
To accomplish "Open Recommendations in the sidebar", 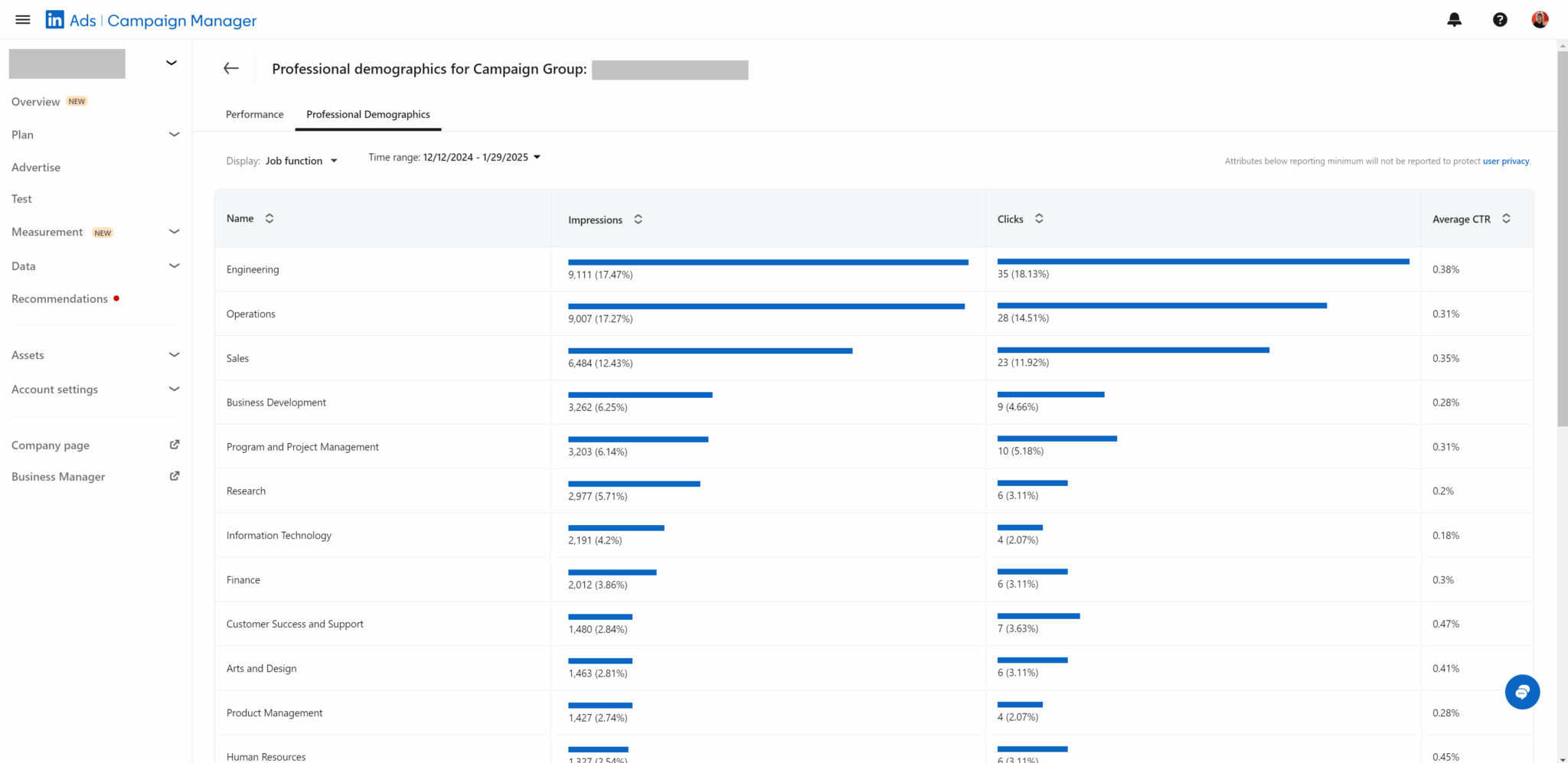I will pos(60,298).
